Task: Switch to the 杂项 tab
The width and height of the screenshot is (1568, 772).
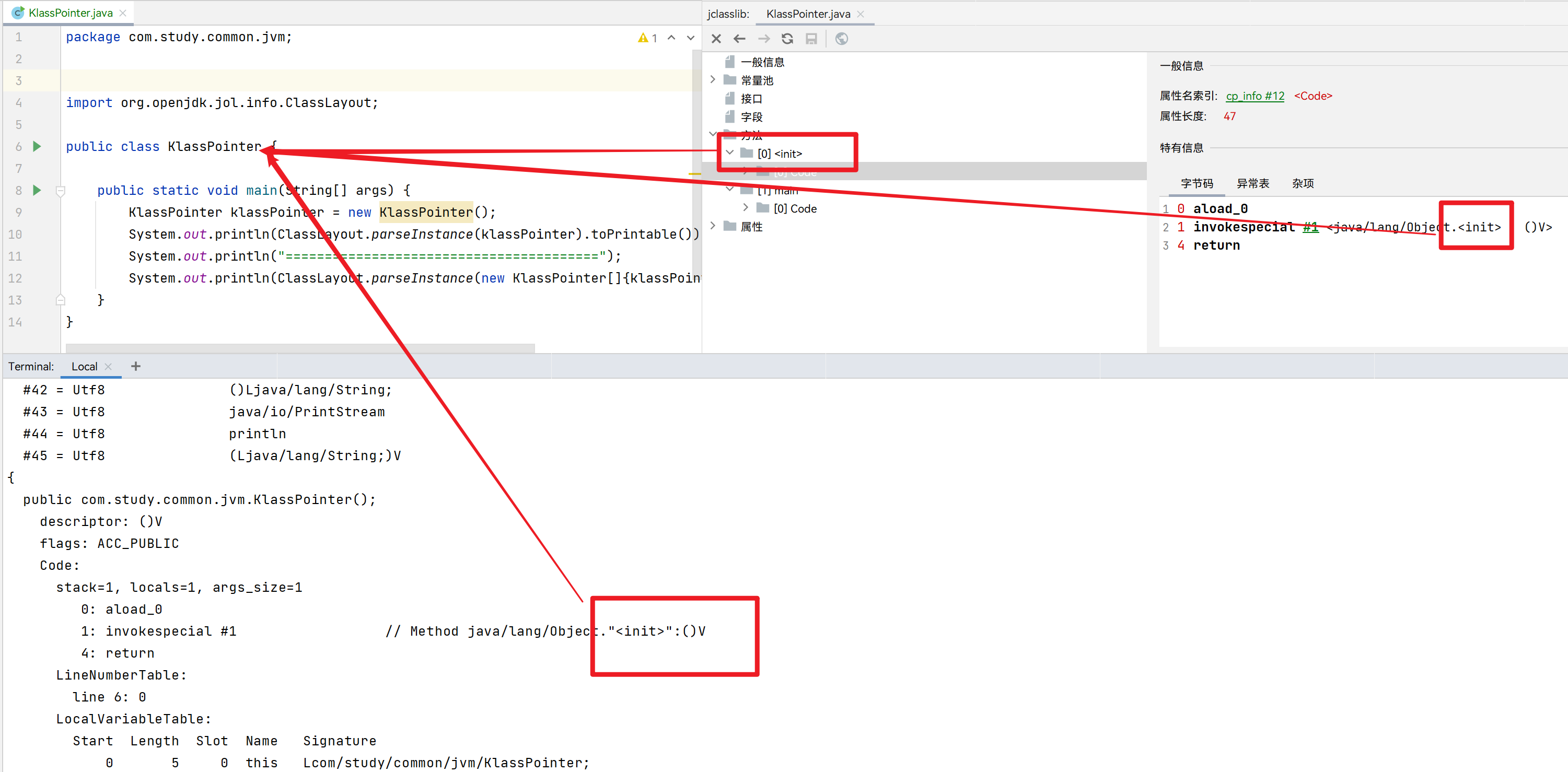Action: click(x=1303, y=184)
